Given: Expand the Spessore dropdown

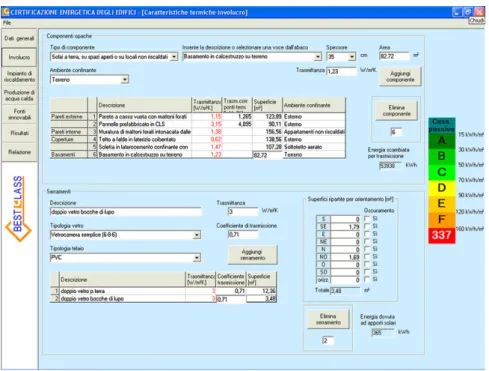Looking at the screenshot, I should click(352, 57).
